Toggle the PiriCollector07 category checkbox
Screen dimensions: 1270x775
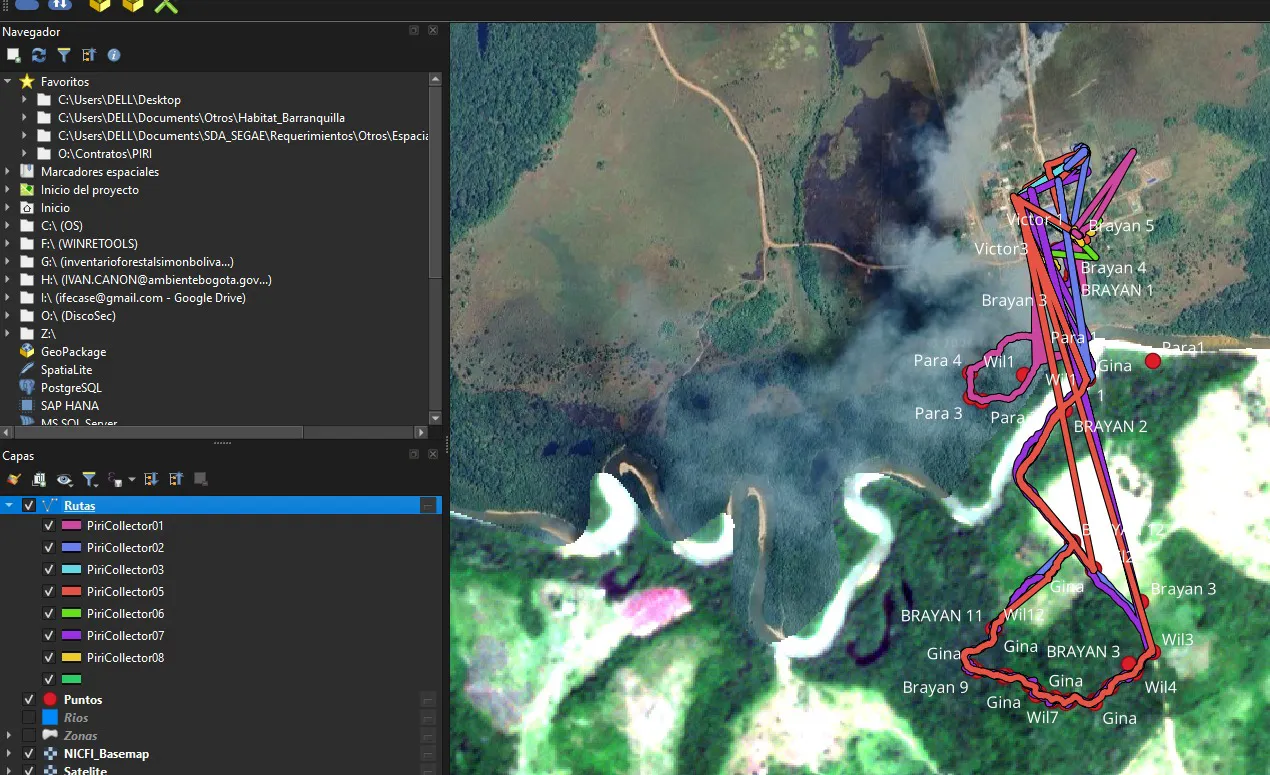tap(49, 636)
